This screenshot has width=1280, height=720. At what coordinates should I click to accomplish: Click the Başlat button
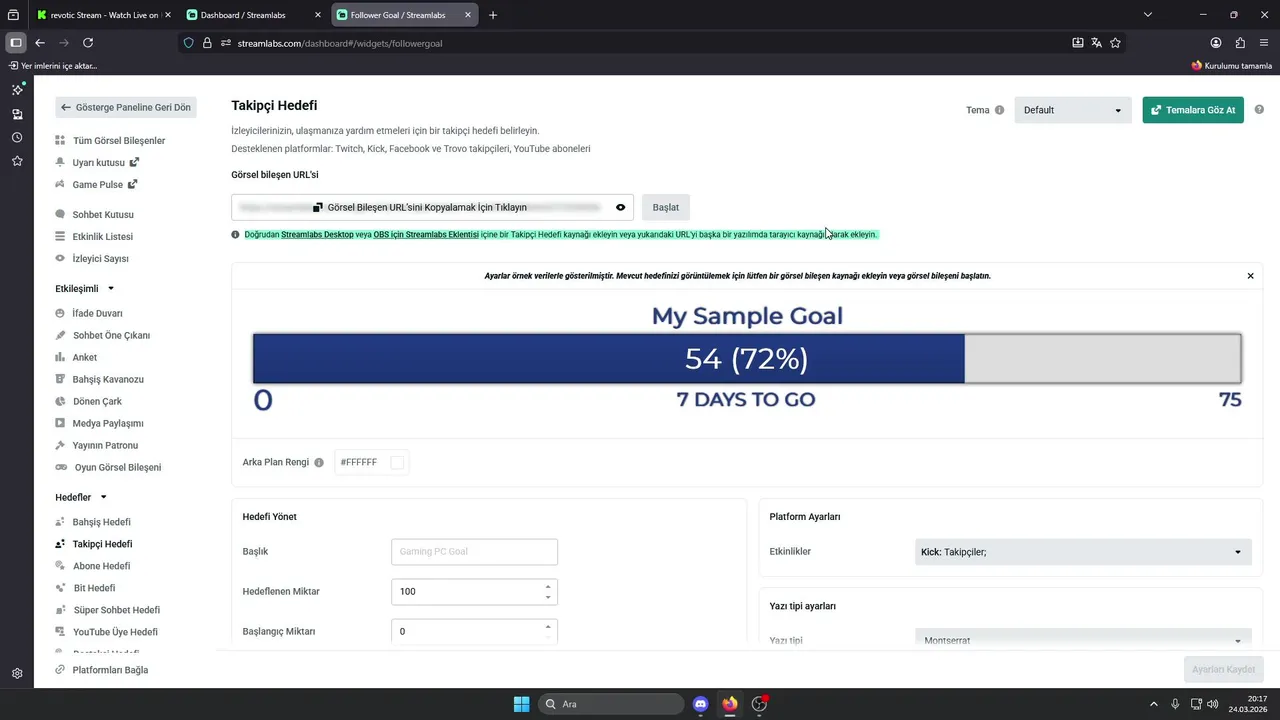[666, 207]
